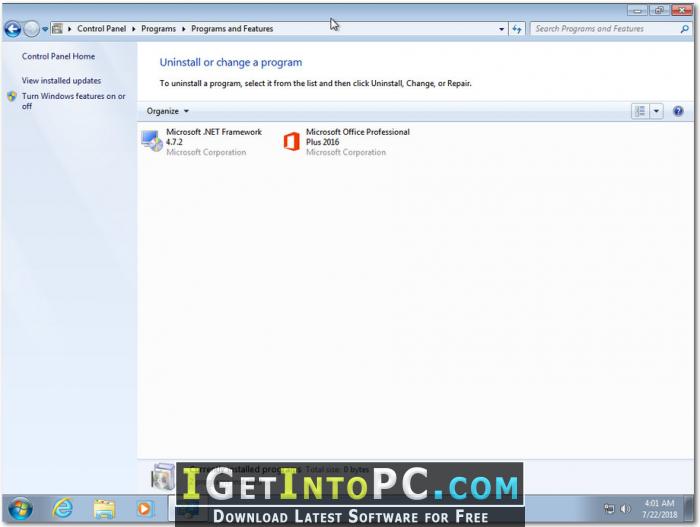The image size is (700, 527).
Task: Click the .NET Framework program icon
Action: 152,141
